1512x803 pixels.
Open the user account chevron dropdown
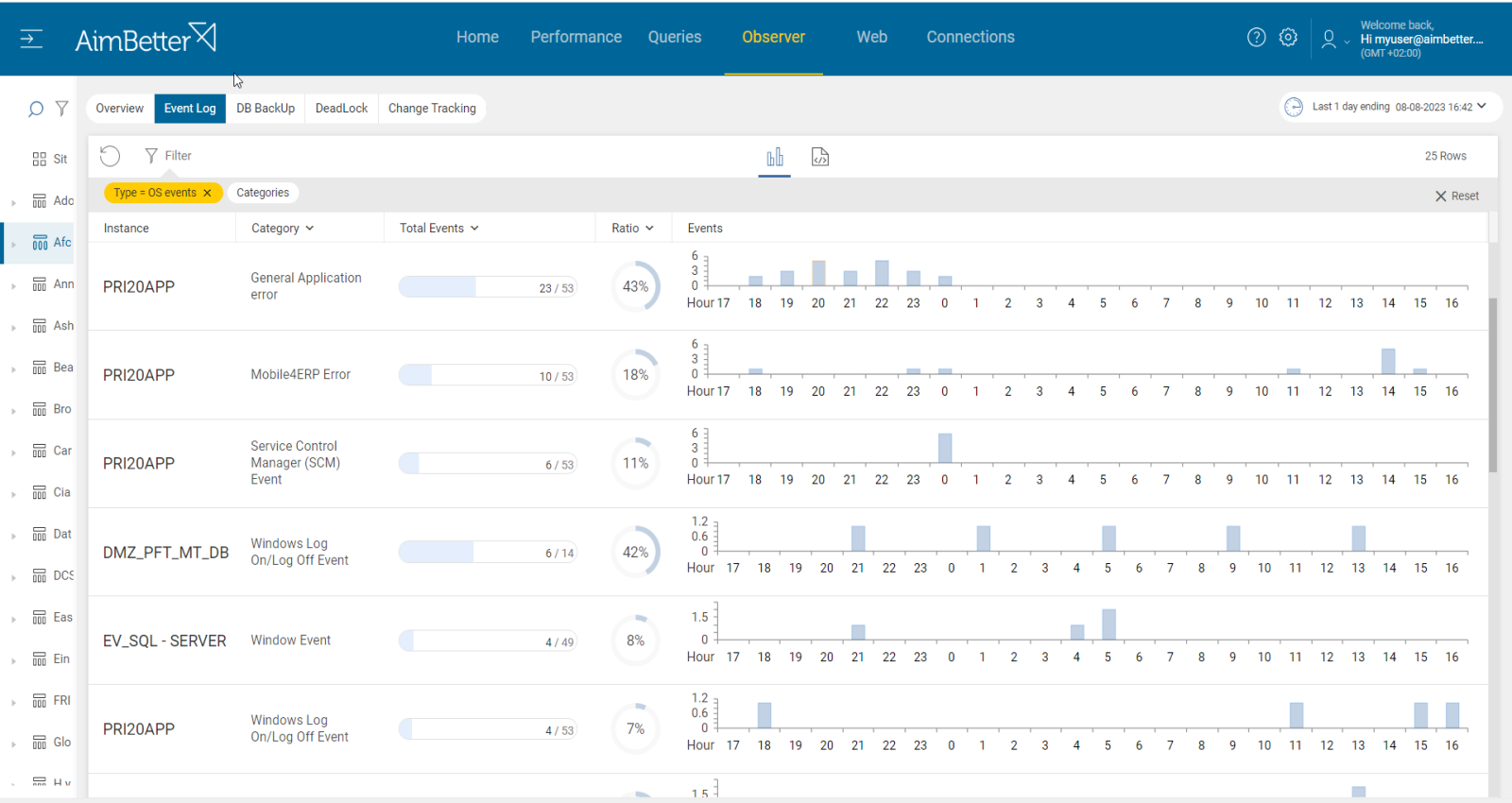click(1347, 42)
